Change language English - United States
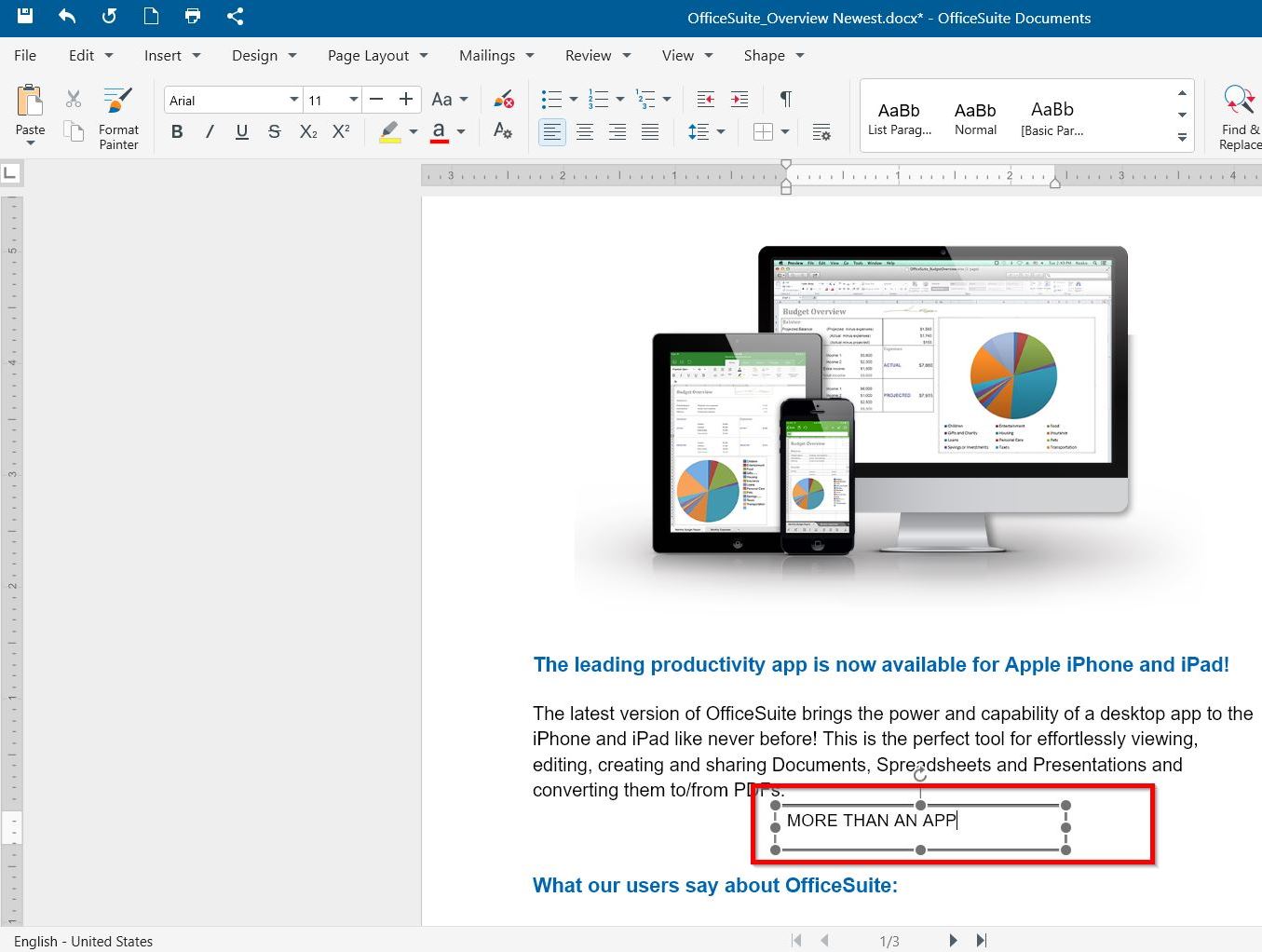The height and width of the screenshot is (952, 1262). [83, 941]
